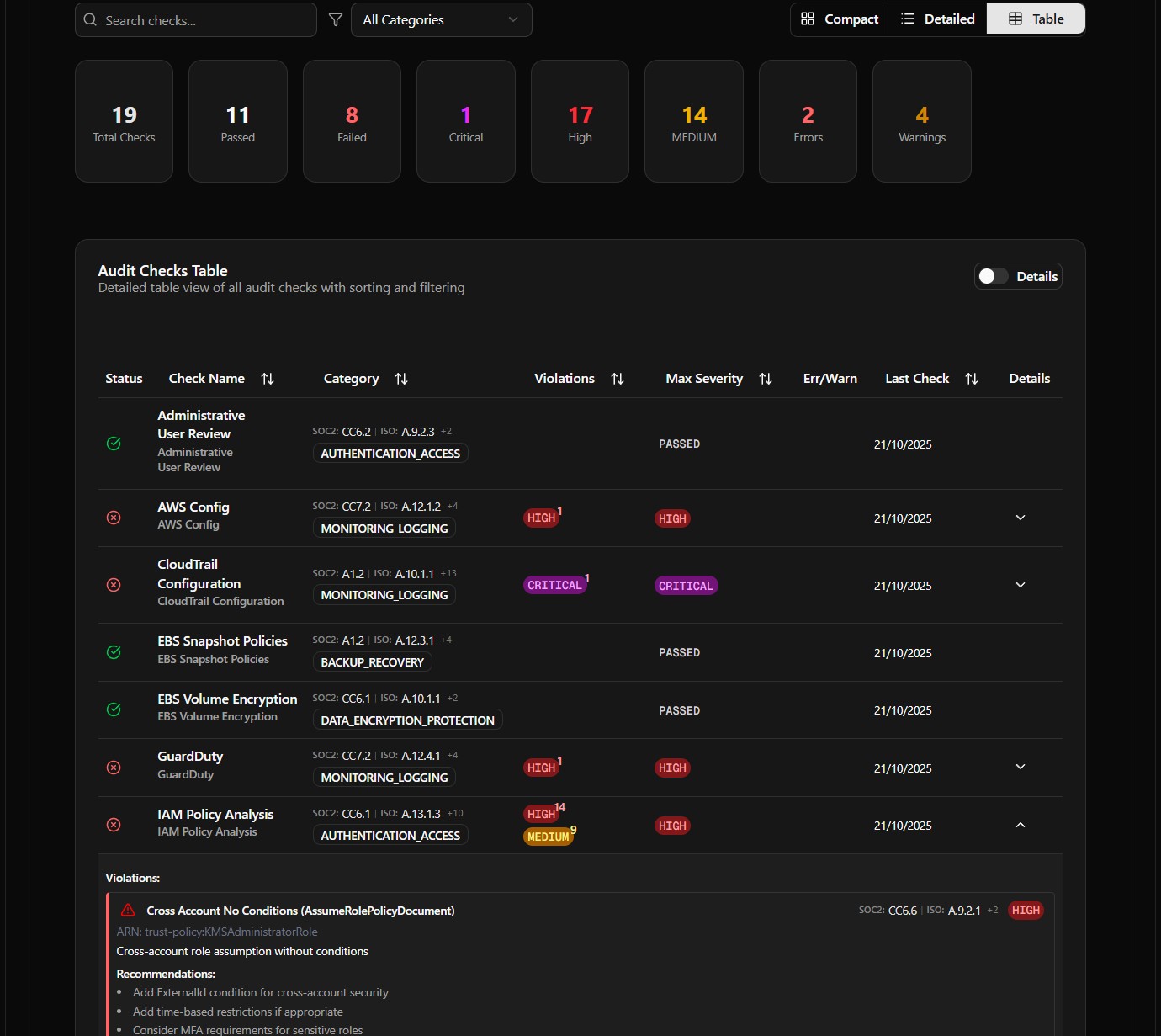Expand CloudTrail Configuration row details
Image resolution: width=1161 pixels, height=1036 pixels.
pyautogui.click(x=1021, y=585)
